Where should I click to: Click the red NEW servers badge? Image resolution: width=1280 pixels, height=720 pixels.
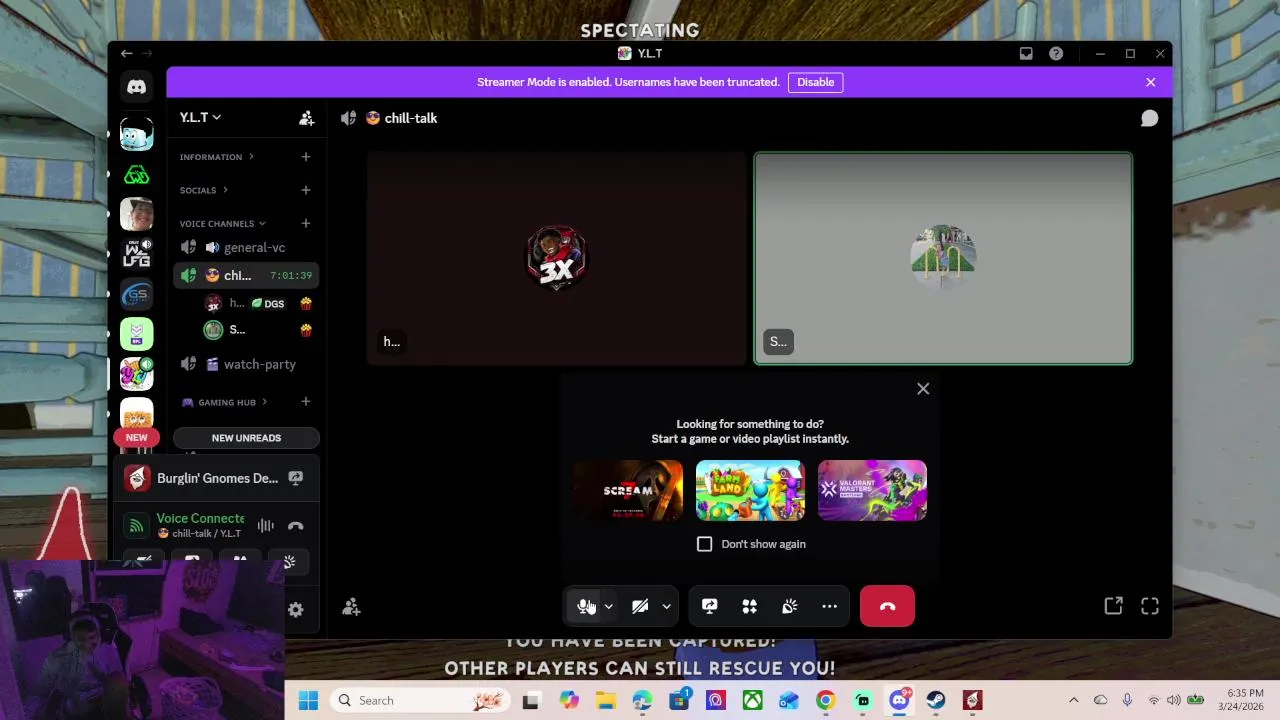click(137, 437)
